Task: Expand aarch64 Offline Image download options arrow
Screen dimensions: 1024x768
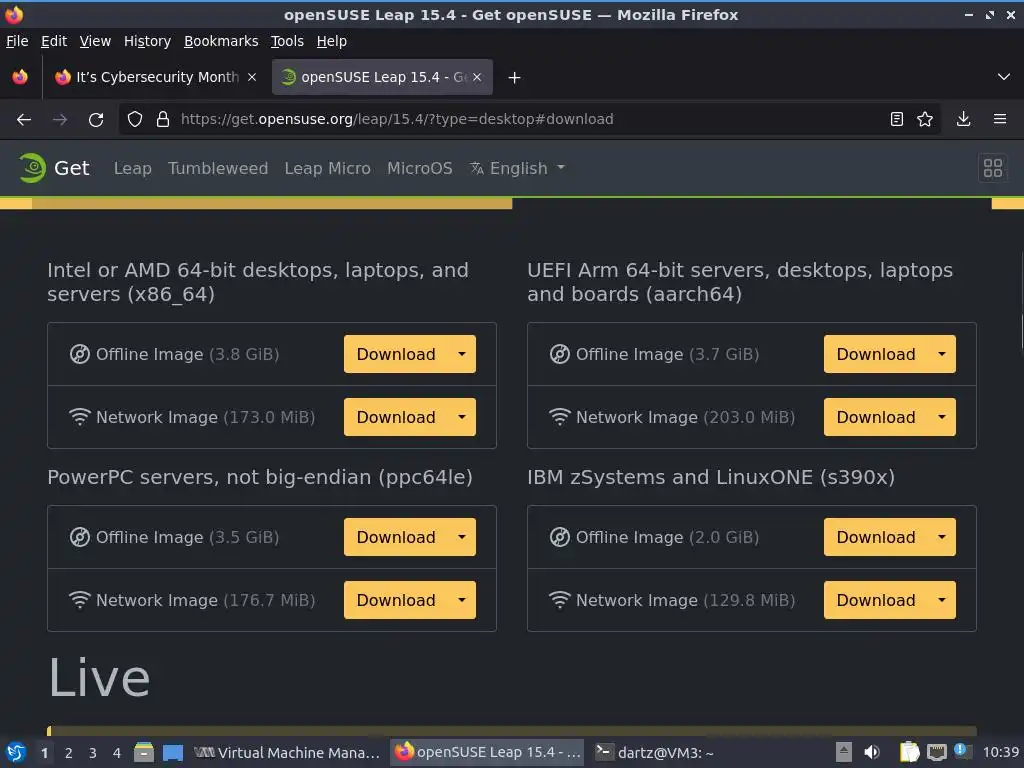Action: [x=942, y=354]
